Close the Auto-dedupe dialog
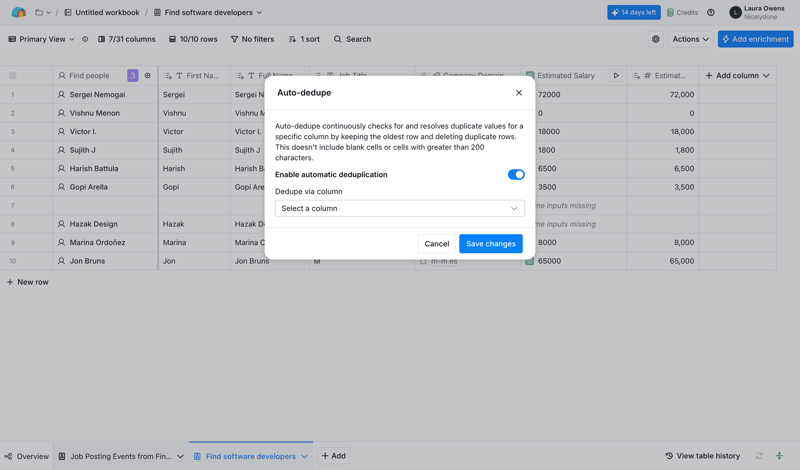 click(x=519, y=92)
